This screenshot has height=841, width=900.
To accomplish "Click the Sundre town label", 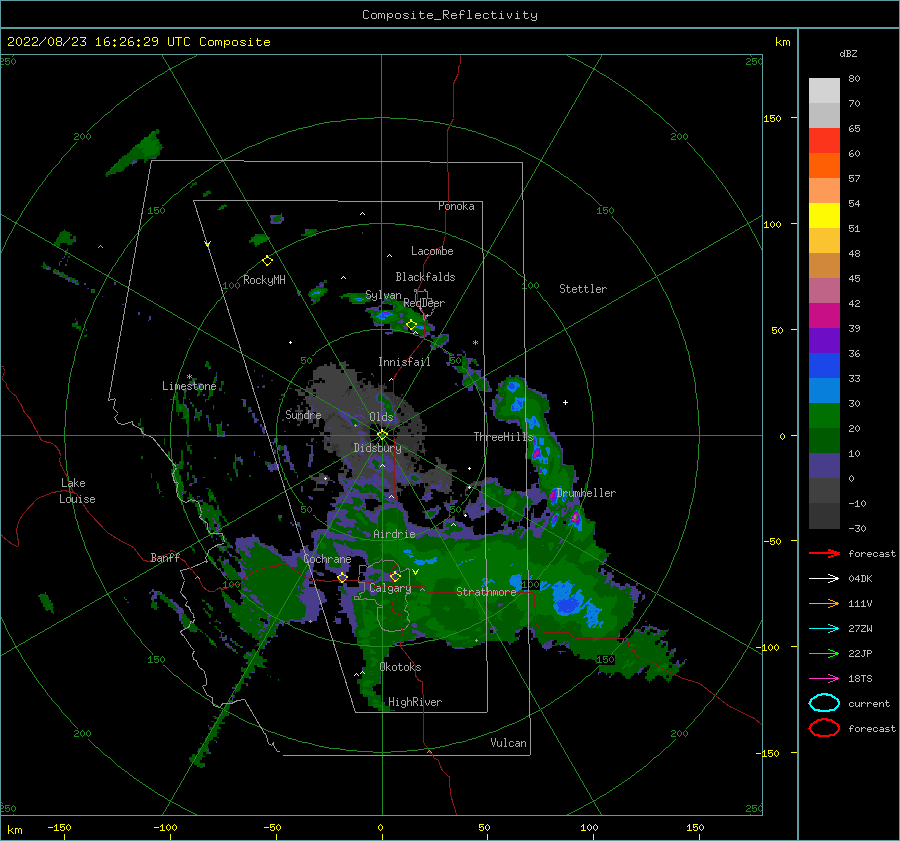I will [x=303, y=415].
